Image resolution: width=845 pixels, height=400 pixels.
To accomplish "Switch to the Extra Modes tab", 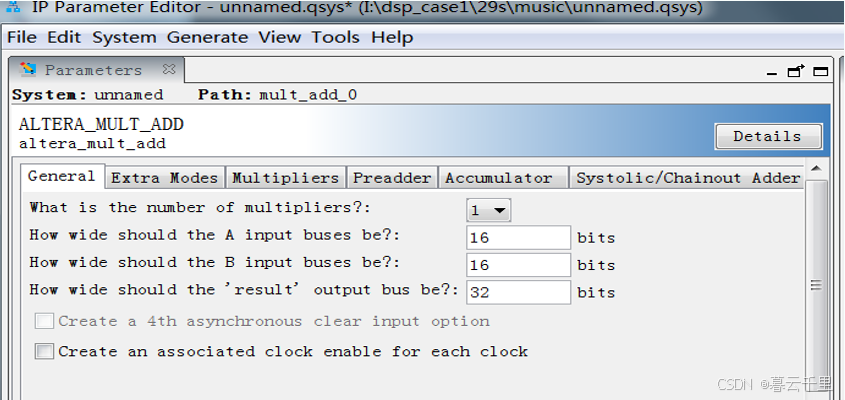I will click(164, 178).
